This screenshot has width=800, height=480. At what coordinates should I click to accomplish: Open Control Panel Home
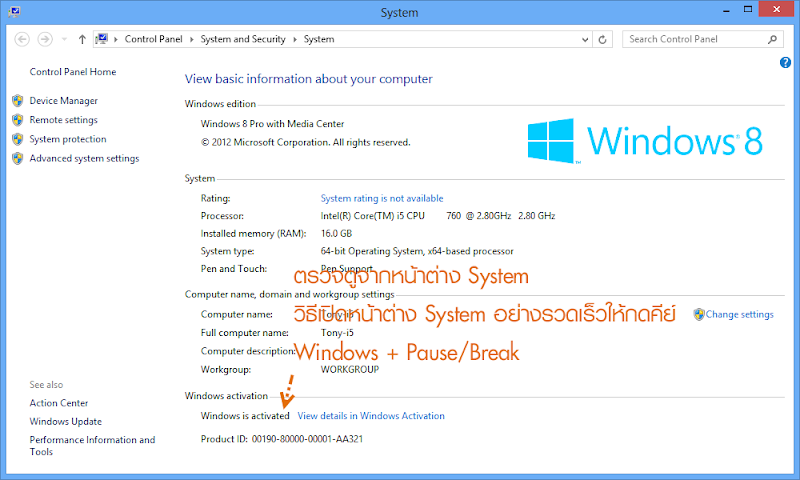coord(72,72)
